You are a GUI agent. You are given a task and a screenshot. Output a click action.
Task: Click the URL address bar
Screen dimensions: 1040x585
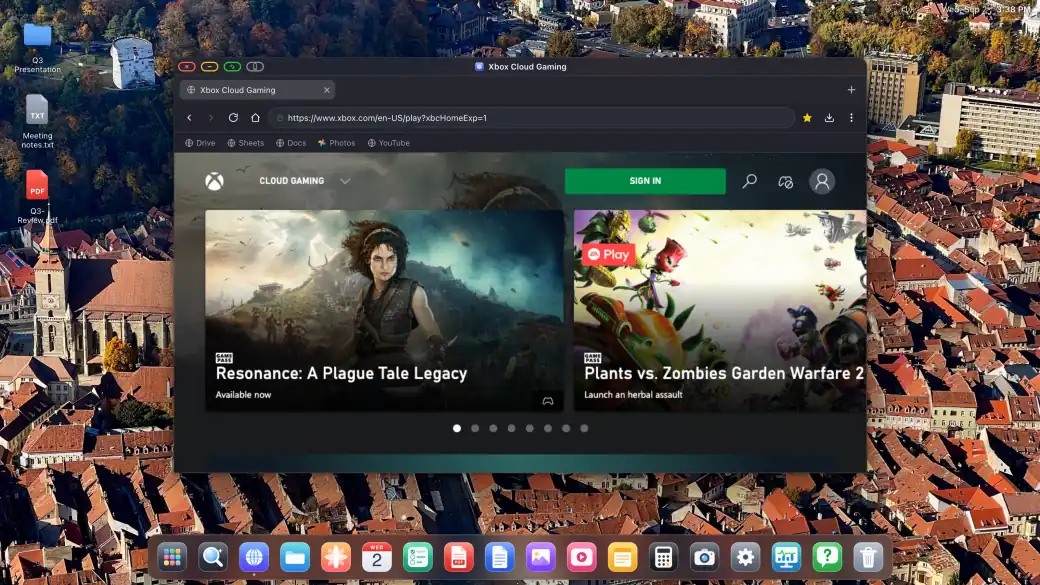(x=531, y=117)
